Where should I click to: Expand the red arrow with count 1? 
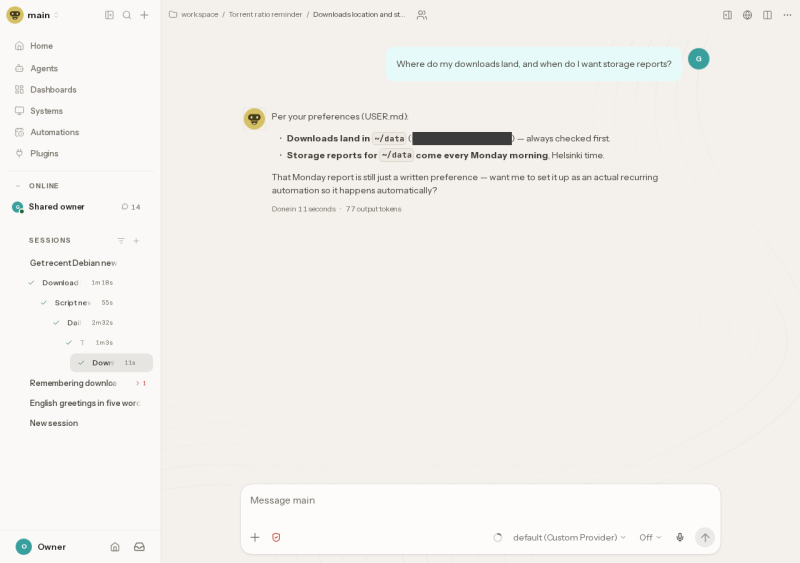(141, 383)
